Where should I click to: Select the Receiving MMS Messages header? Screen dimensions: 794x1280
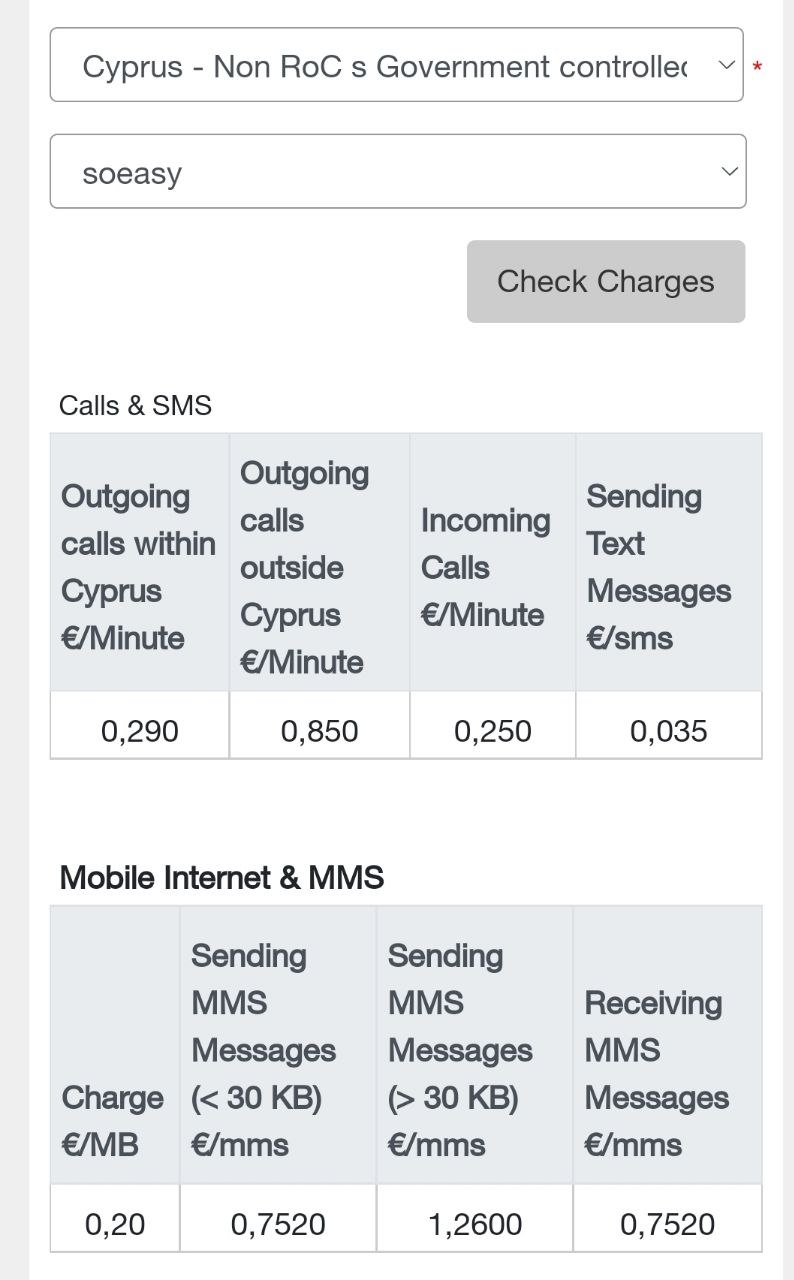click(x=657, y=1074)
